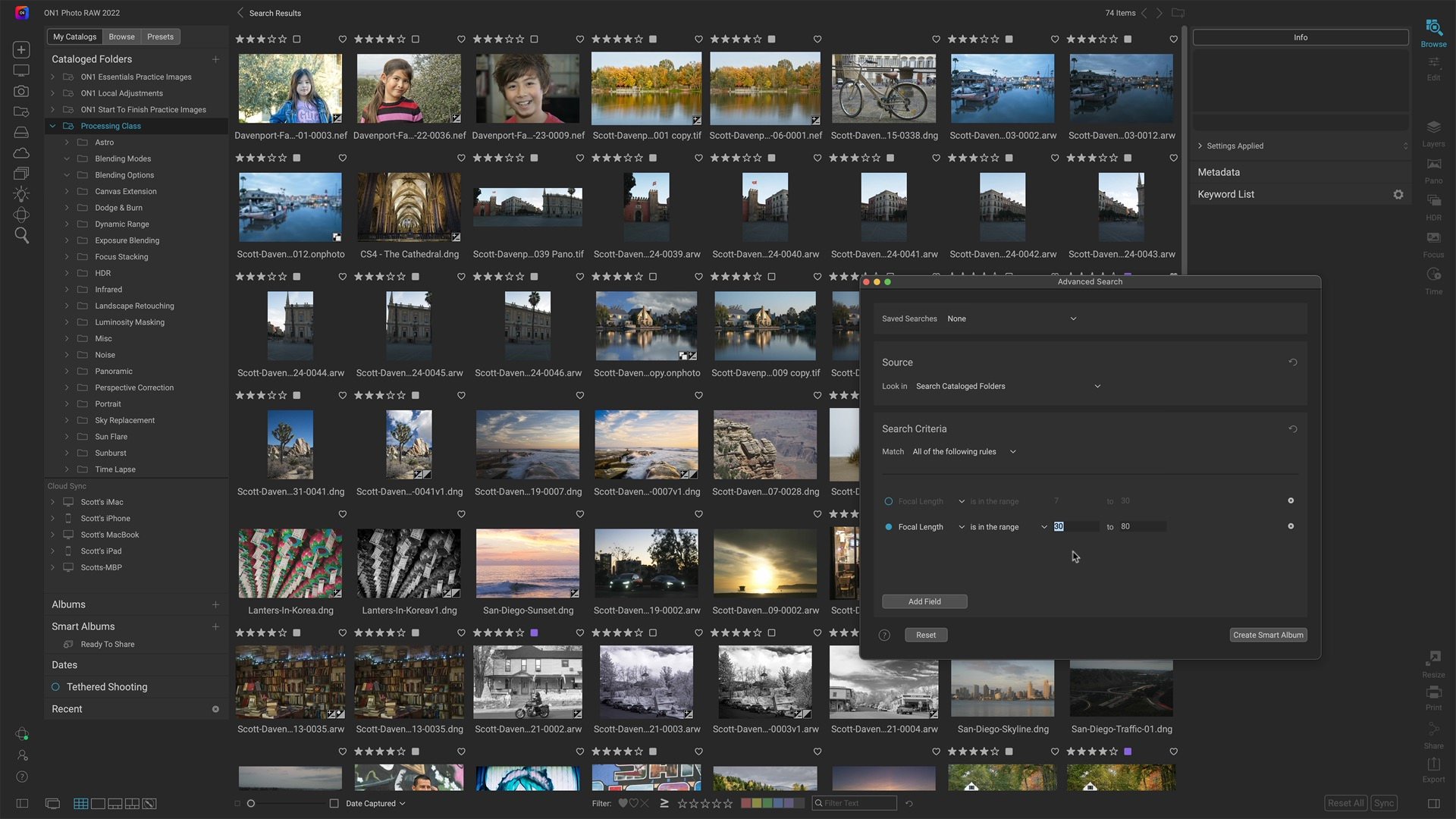1456x819 pixels.
Task: Add a new Smart Album with plus
Action: pyautogui.click(x=215, y=626)
